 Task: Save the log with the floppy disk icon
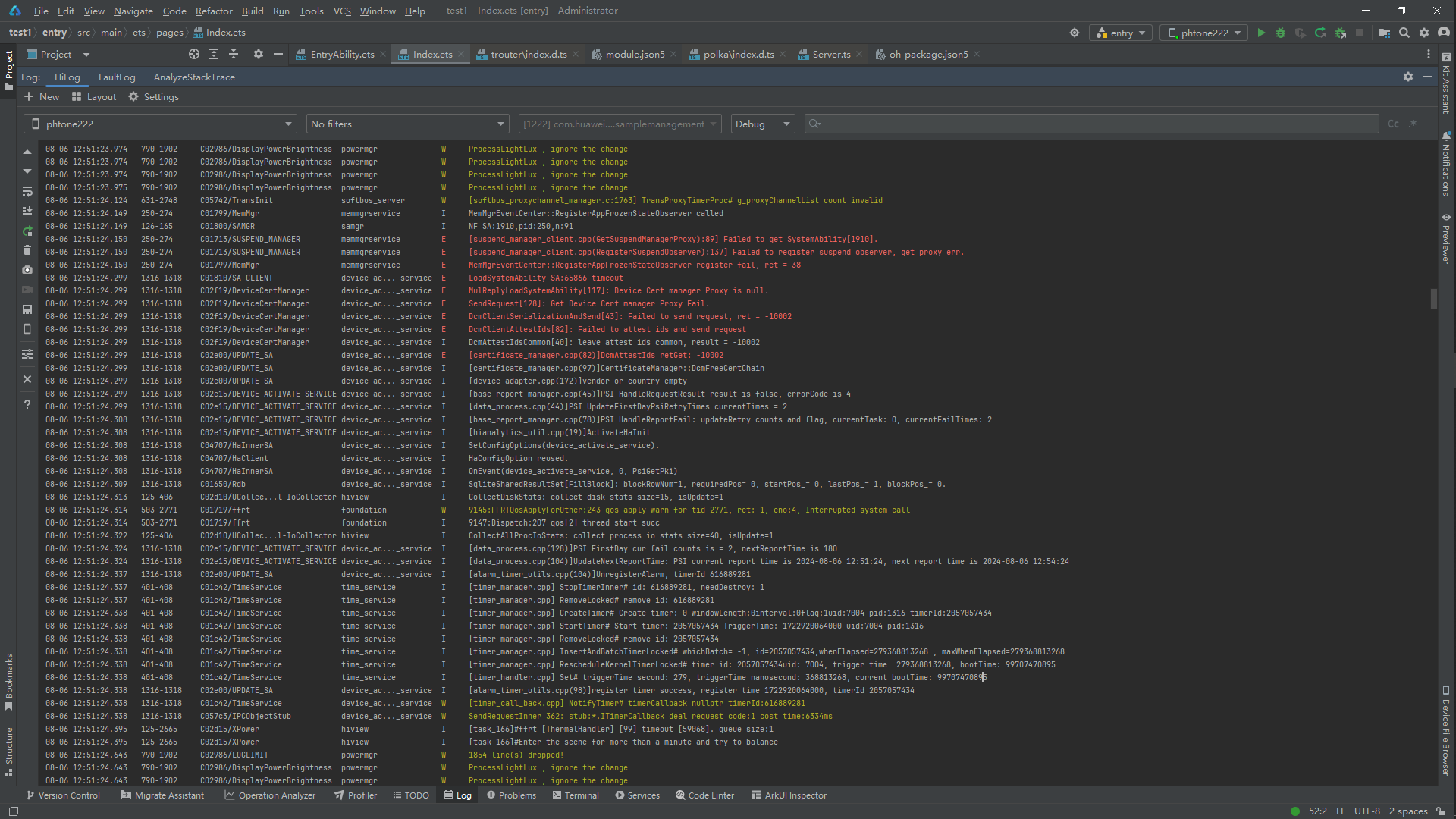[x=27, y=309]
